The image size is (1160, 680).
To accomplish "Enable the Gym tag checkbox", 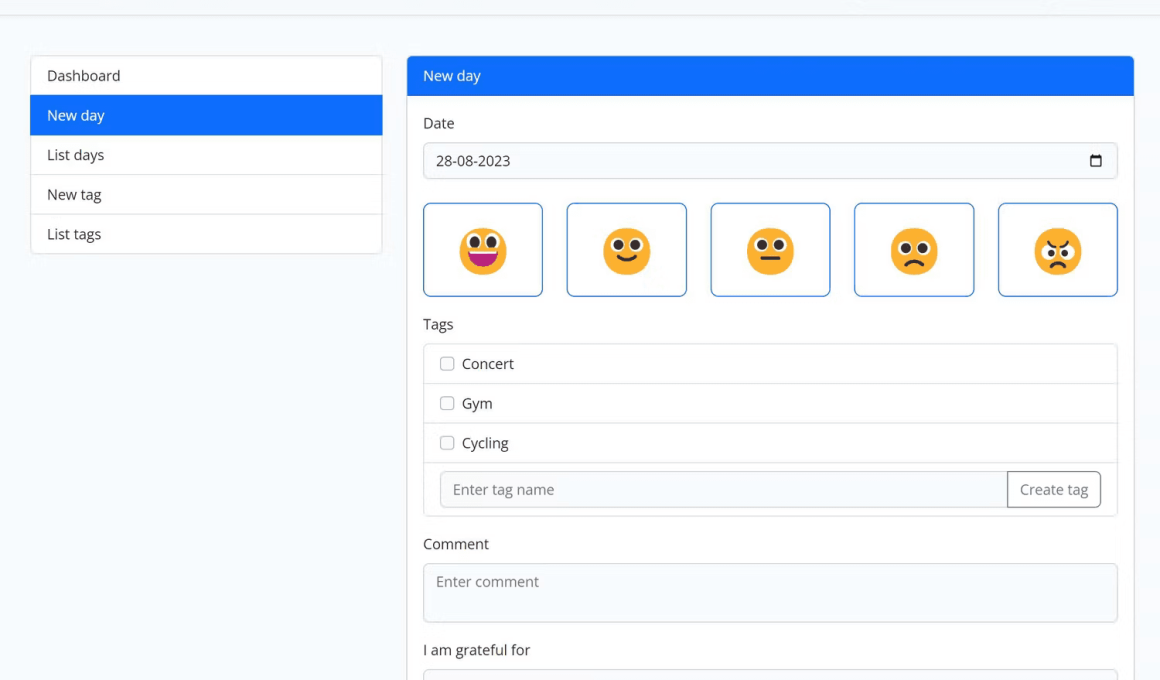I will point(447,403).
